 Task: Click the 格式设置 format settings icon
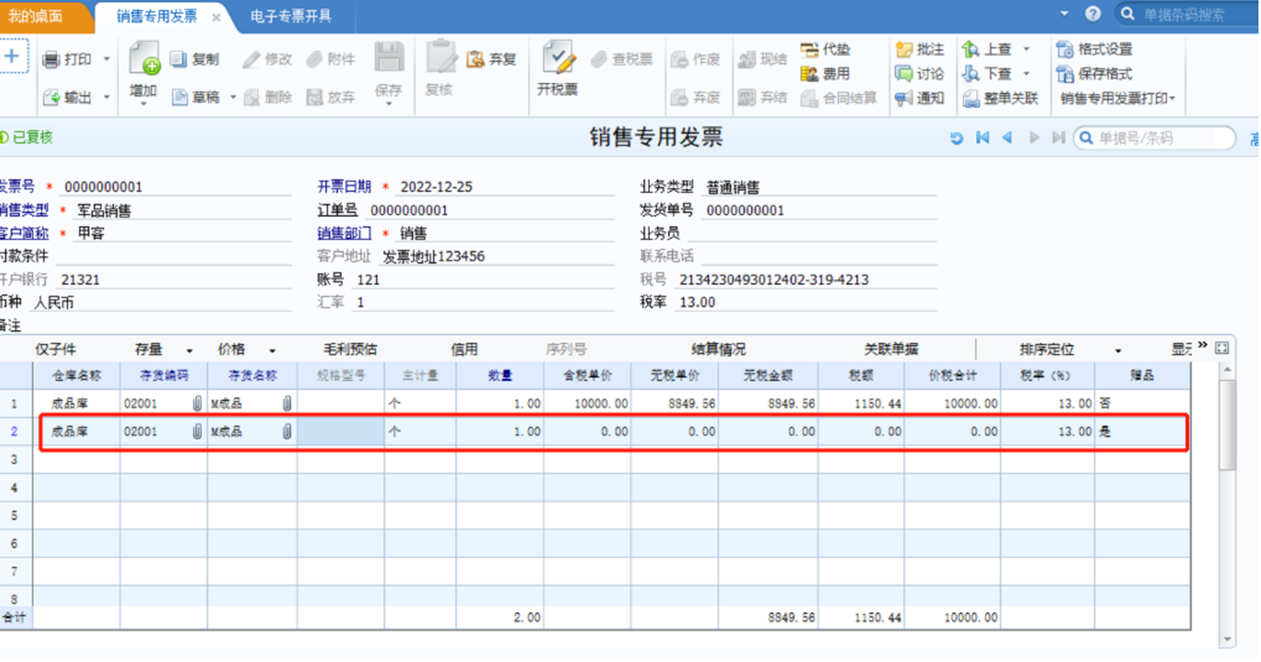click(x=1064, y=49)
